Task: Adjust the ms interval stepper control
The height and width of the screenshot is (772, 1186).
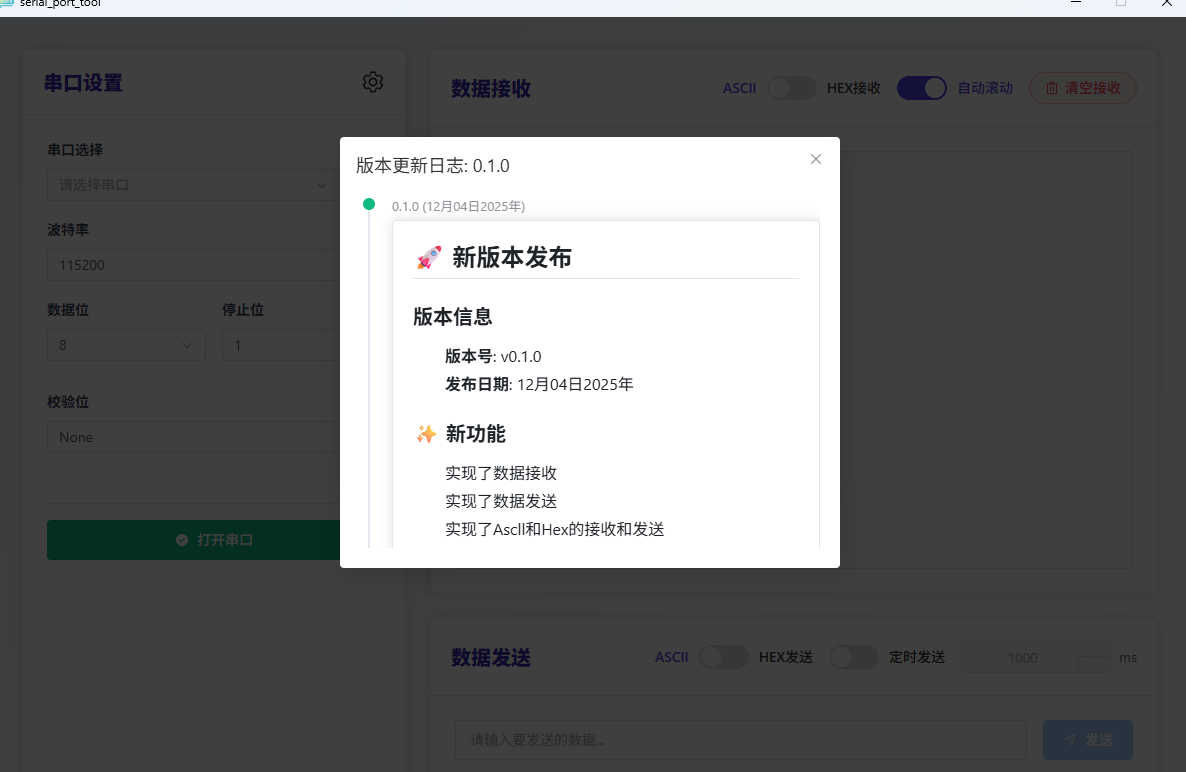Action: (x=1094, y=657)
